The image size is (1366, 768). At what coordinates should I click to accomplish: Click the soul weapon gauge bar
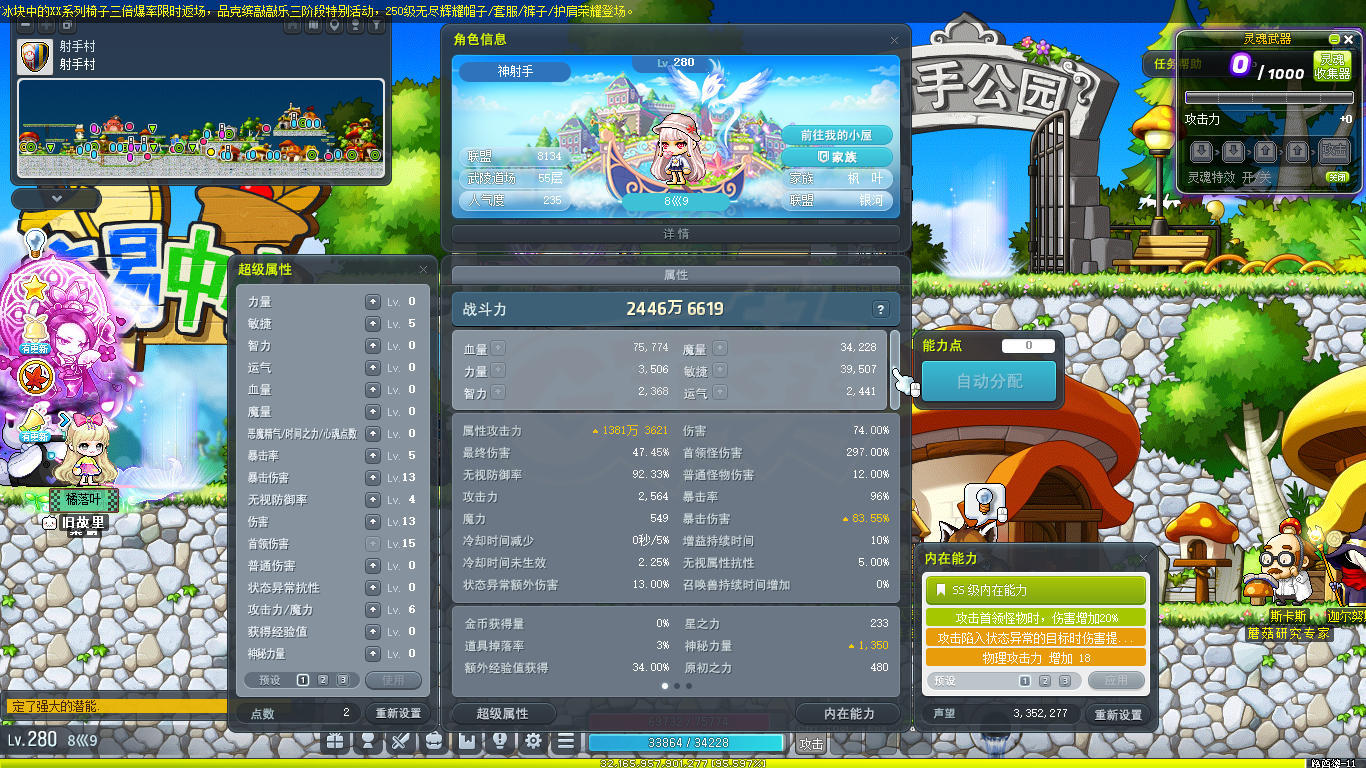pyautogui.click(x=1267, y=98)
